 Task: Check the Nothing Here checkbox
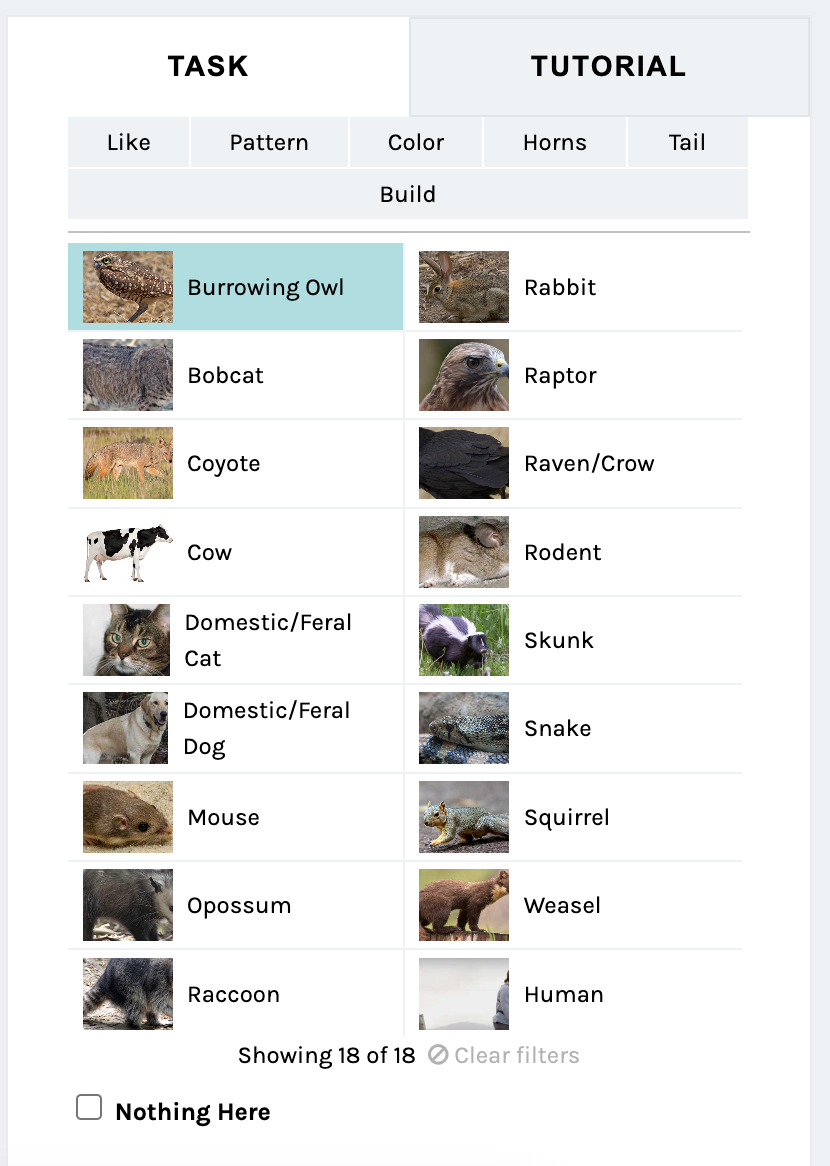pyautogui.click(x=89, y=1107)
